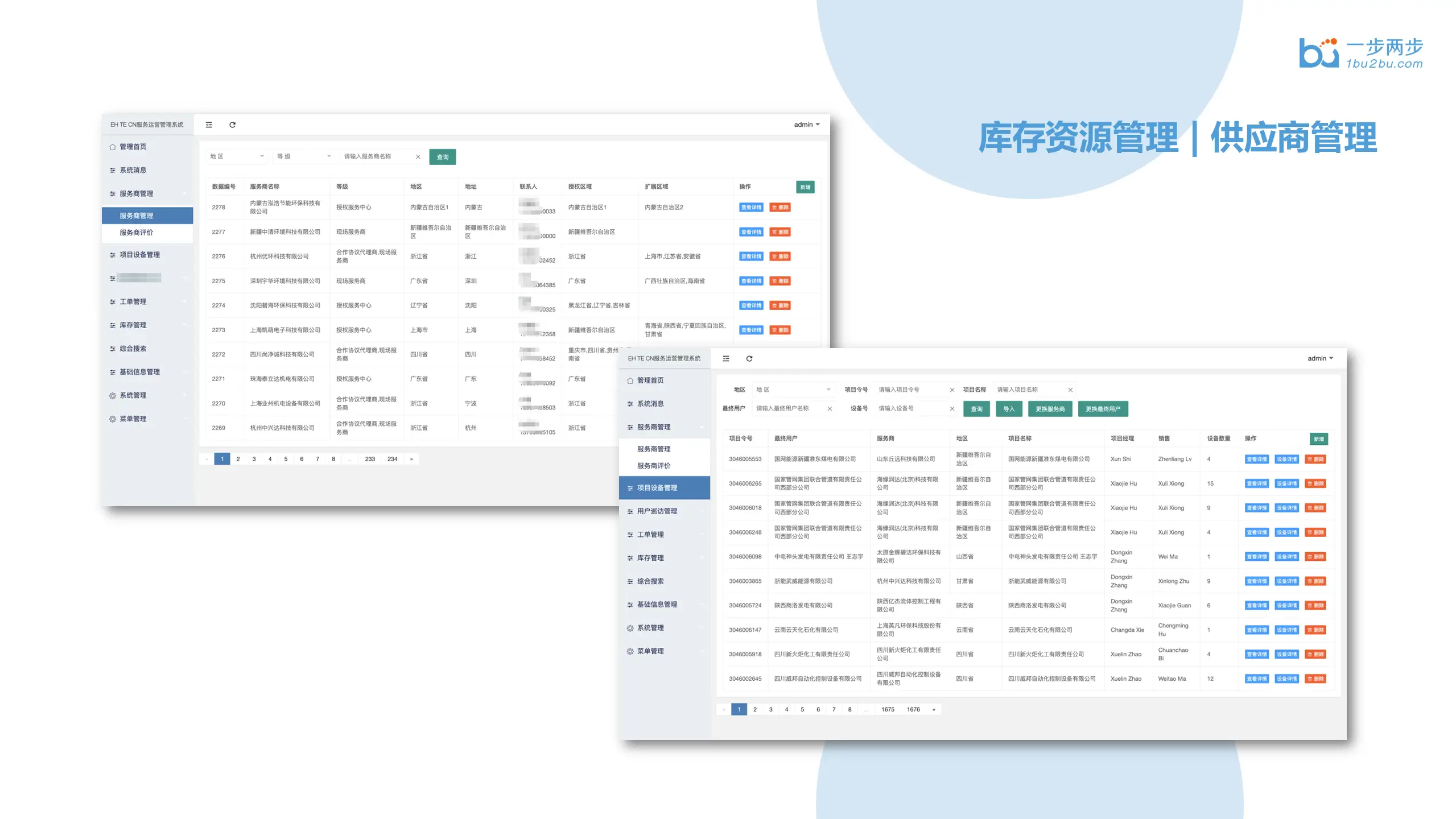Clear the 项目令号 input with its X icon
The height and width of the screenshot is (819, 1456).
coord(951,390)
